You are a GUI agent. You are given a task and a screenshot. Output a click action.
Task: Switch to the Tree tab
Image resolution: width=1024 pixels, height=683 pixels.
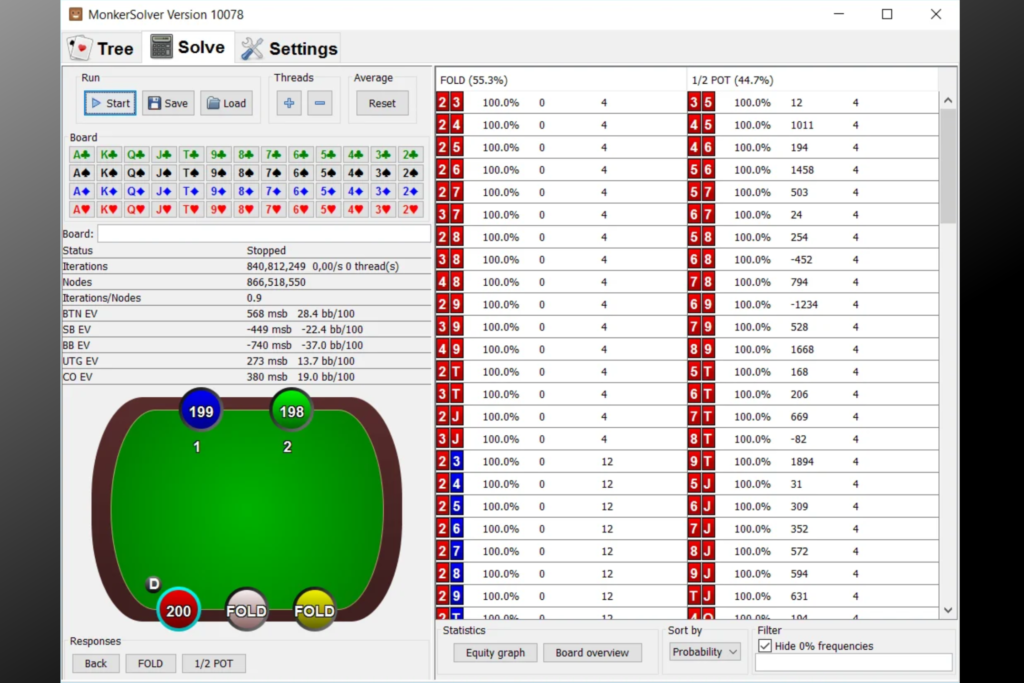point(103,48)
